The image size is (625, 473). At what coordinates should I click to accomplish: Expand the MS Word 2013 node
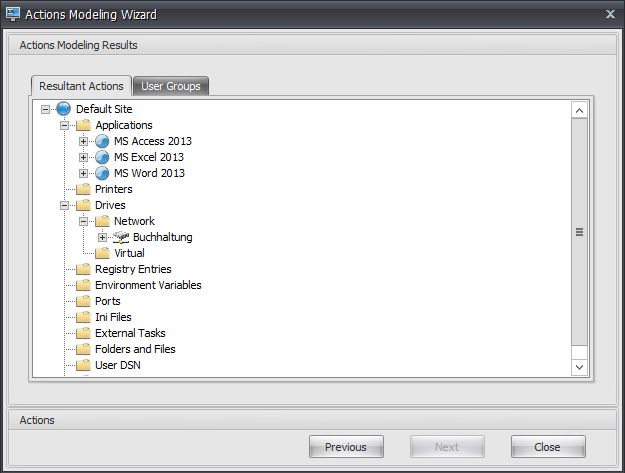coord(83,173)
